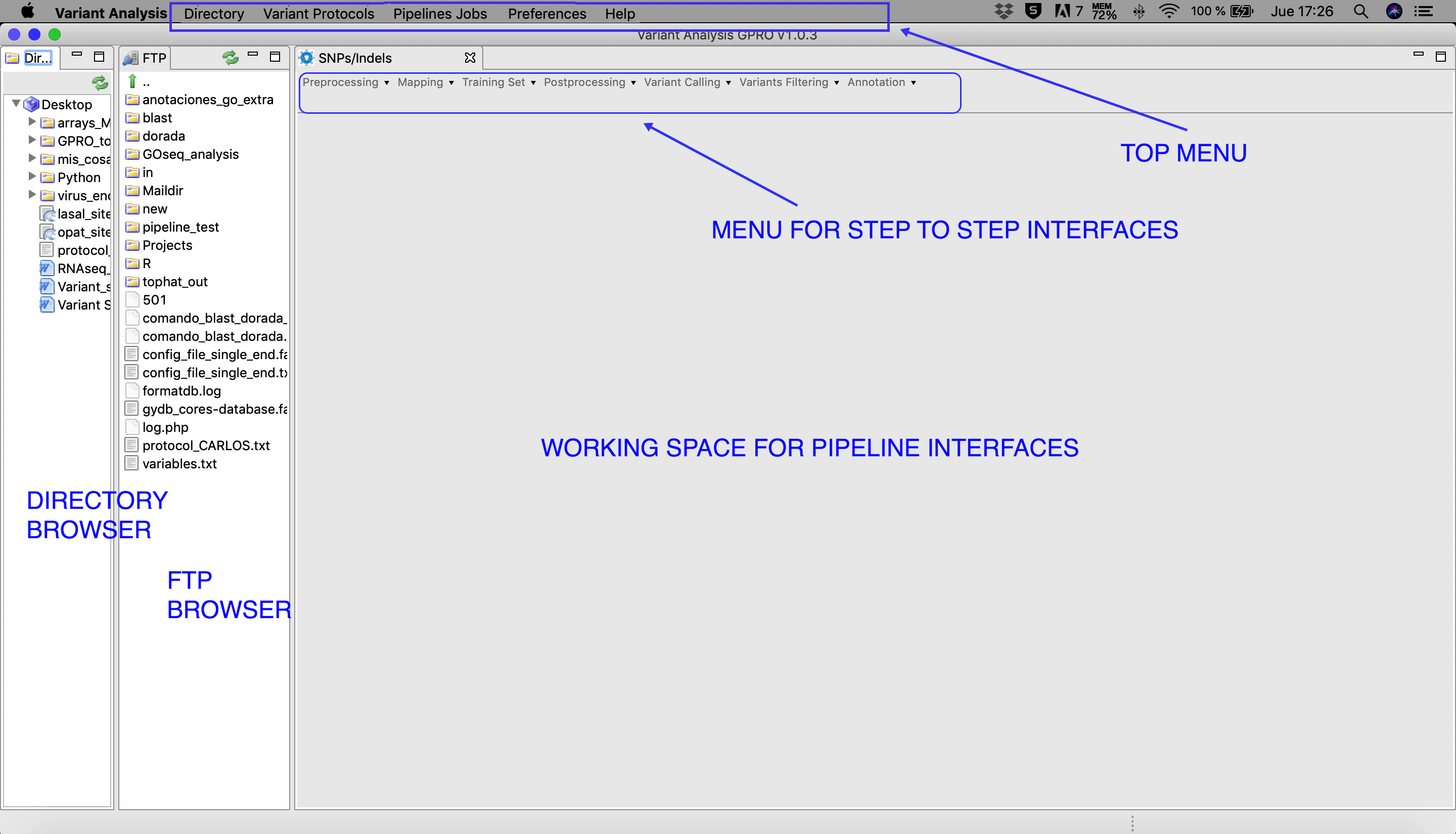
Task: Click the Dropbox menu bar icon
Action: (1004, 12)
